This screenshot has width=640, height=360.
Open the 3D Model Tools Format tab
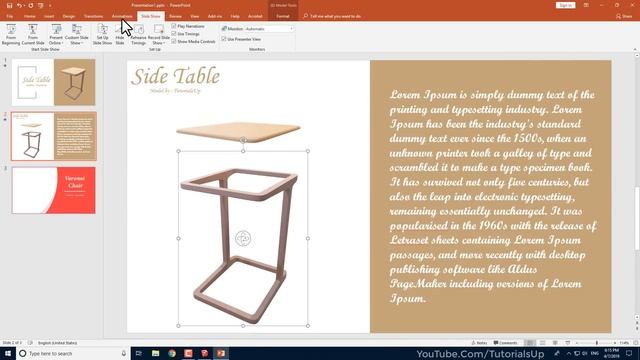(283, 16)
